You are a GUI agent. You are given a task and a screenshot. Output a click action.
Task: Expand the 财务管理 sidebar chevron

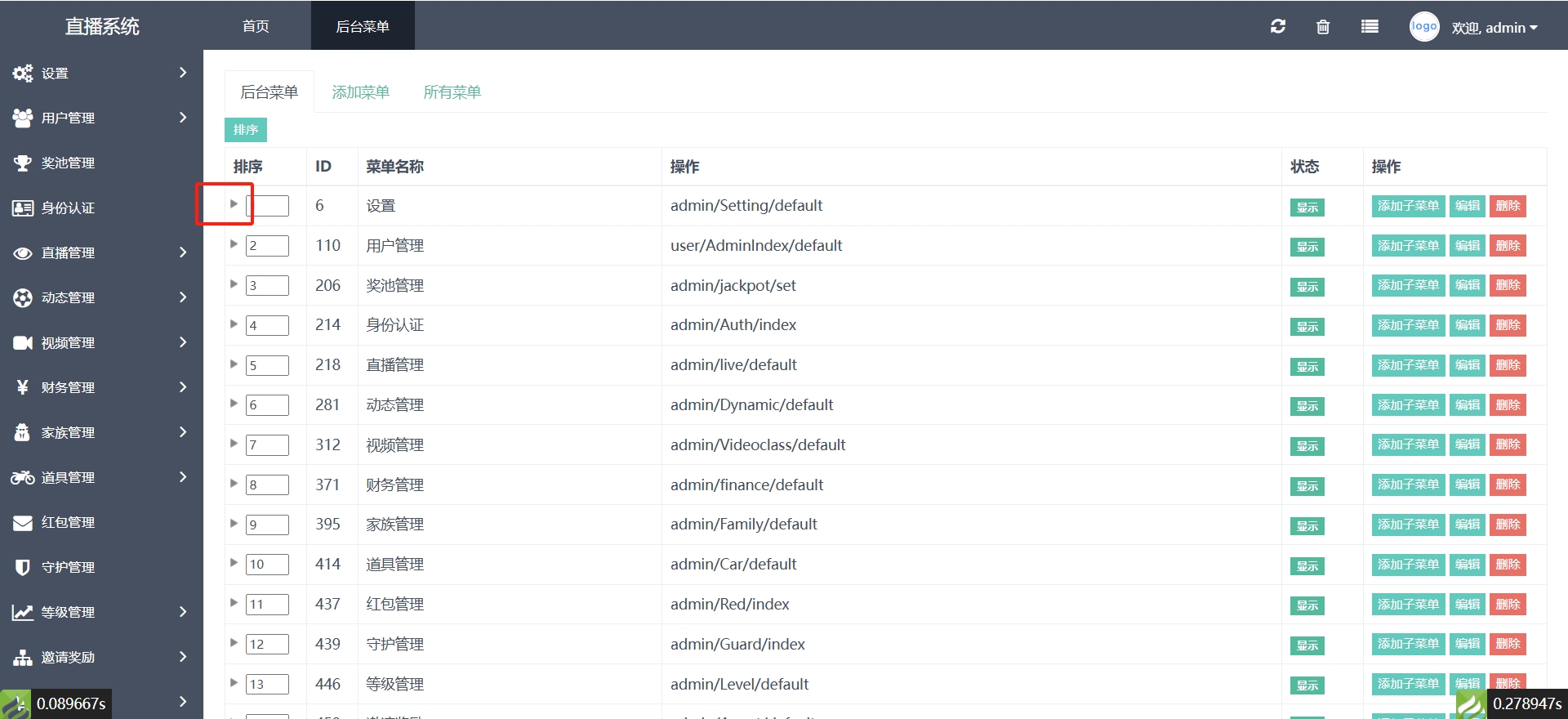point(183,387)
